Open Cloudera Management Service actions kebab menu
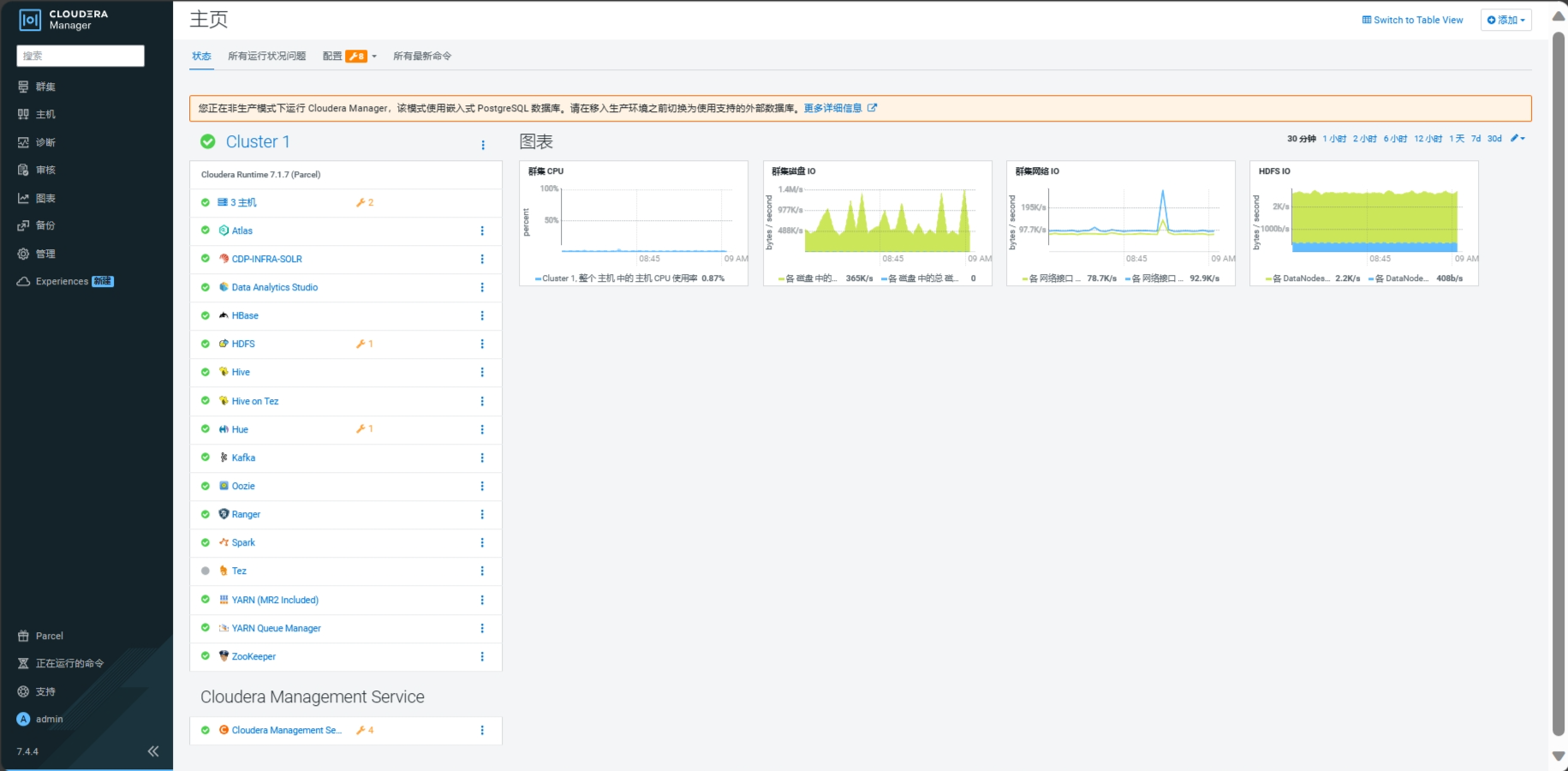The width and height of the screenshot is (1568, 771). pyautogui.click(x=482, y=730)
